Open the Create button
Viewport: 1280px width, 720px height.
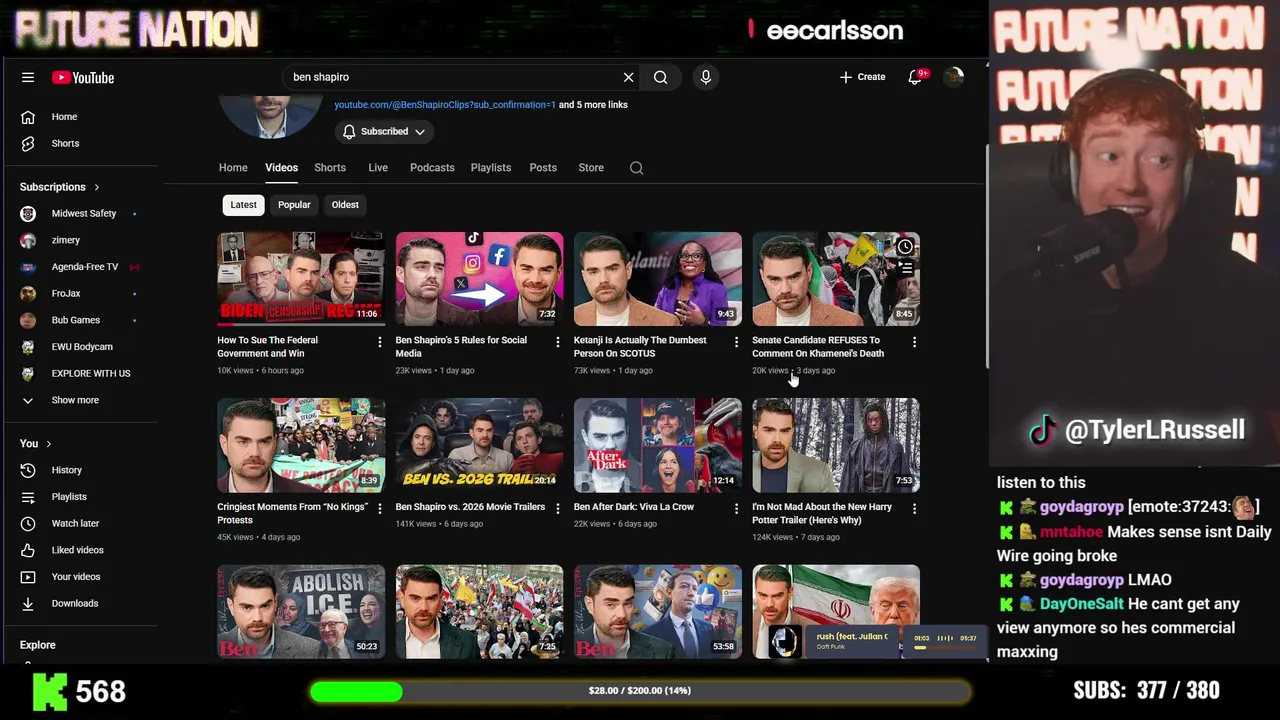tap(862, 77)
